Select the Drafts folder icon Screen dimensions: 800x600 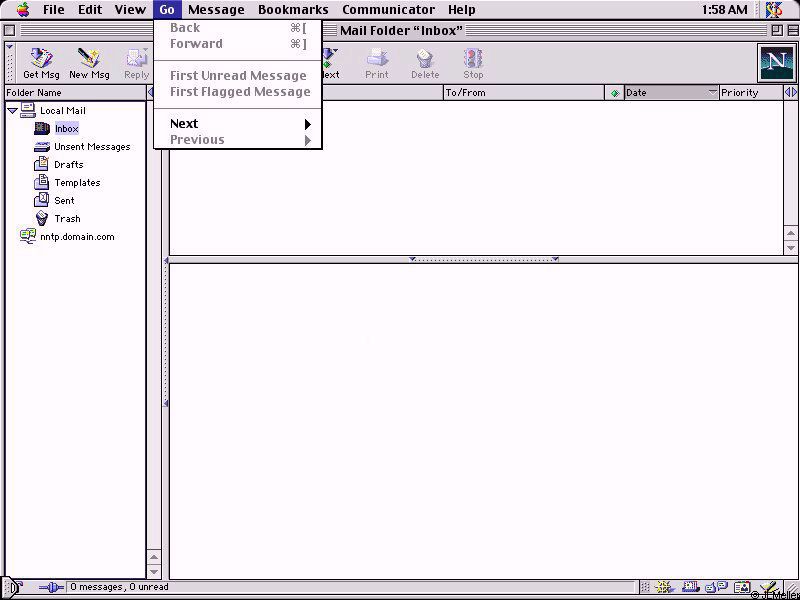coord(42,164)
